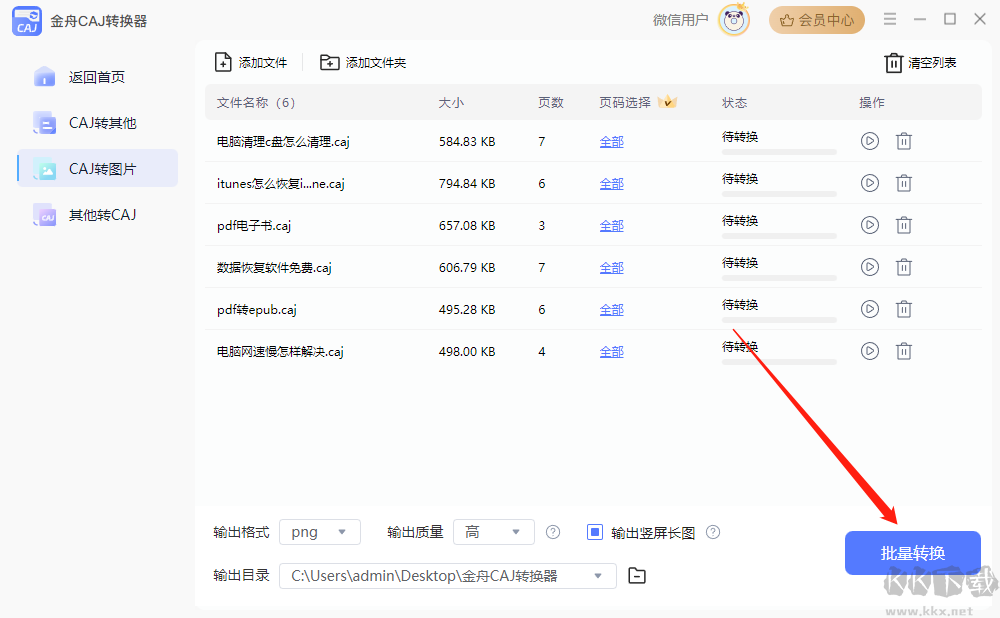Start converting 电脑网速慢怎样解决.caj
Screen dimensions: 1000x618
point(869,351)
